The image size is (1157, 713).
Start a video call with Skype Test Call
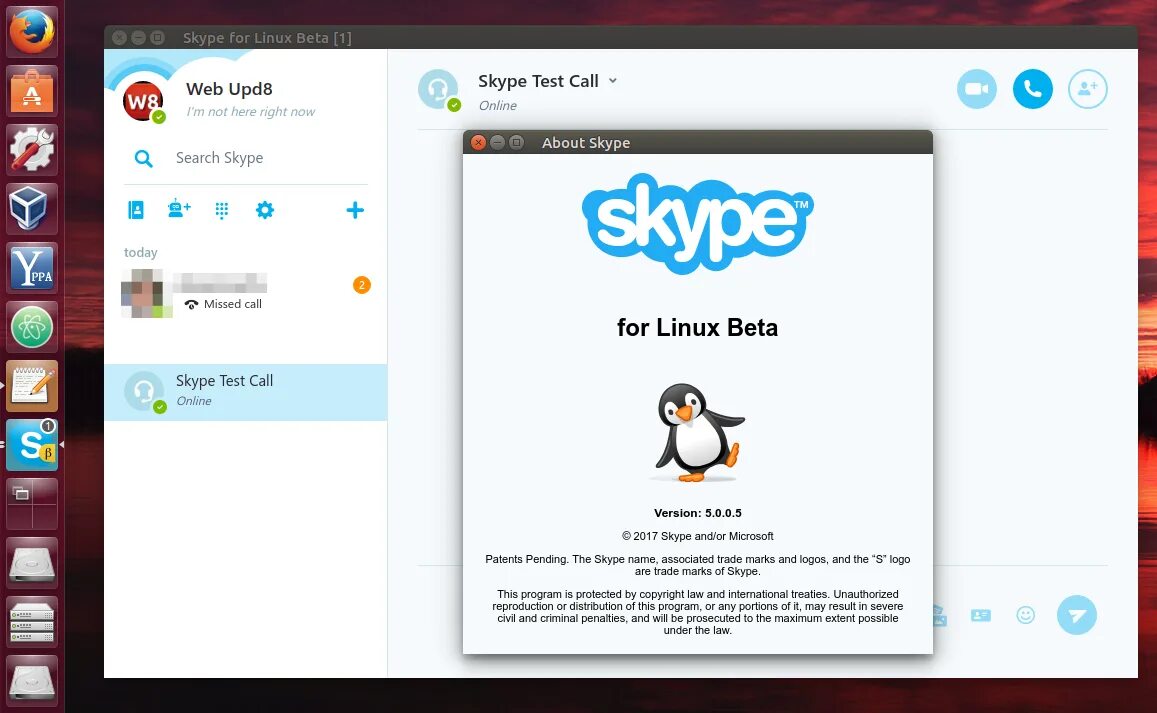pos(976,89)
